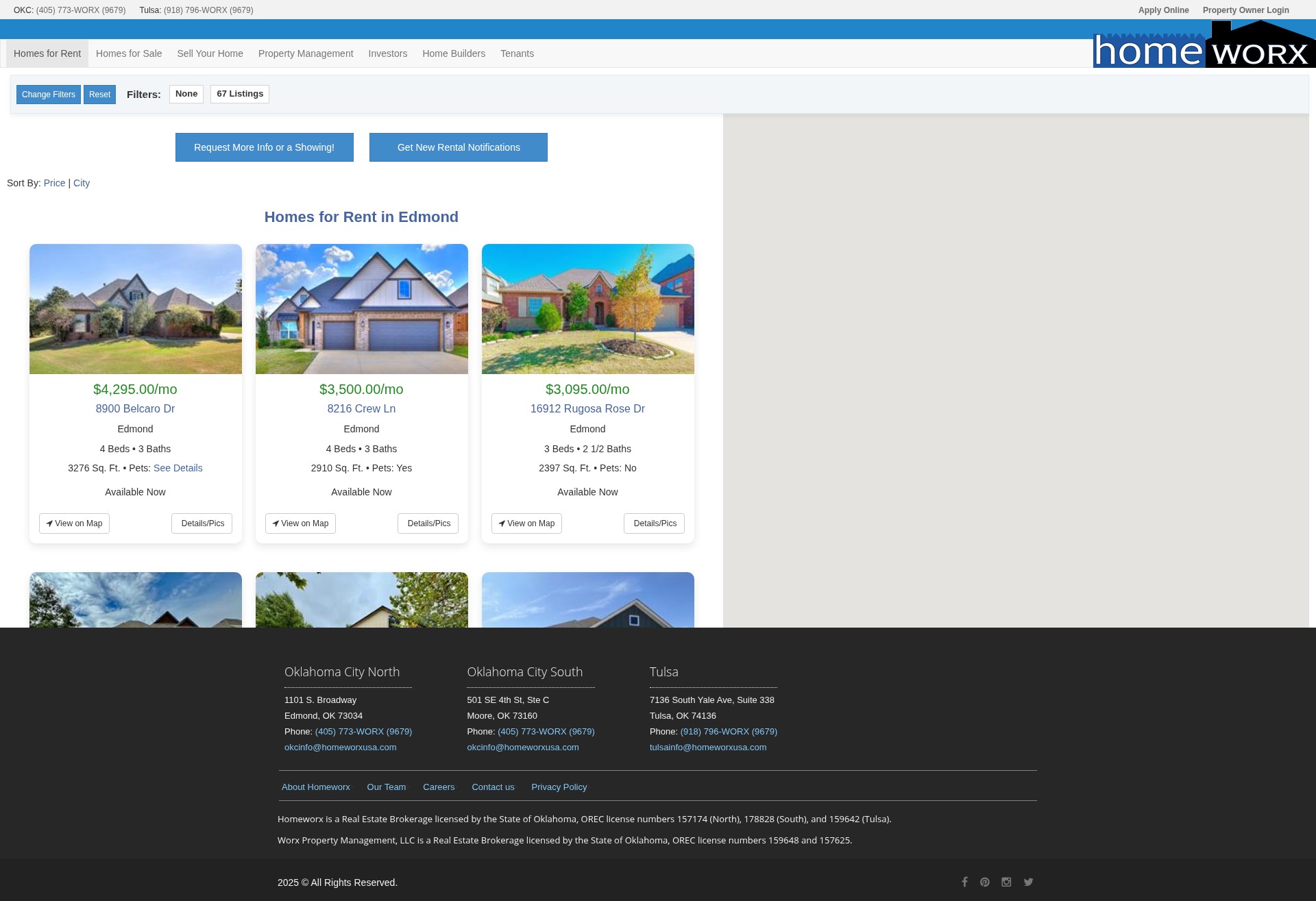Open the Homes for Sale menu

coord(129,53)
